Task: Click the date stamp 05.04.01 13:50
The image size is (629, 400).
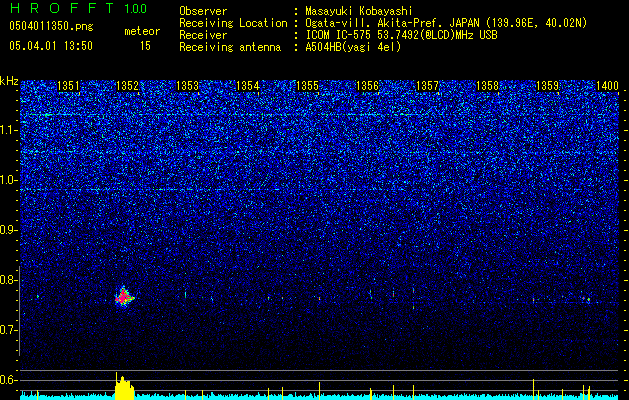Action: tap(51, 46)
